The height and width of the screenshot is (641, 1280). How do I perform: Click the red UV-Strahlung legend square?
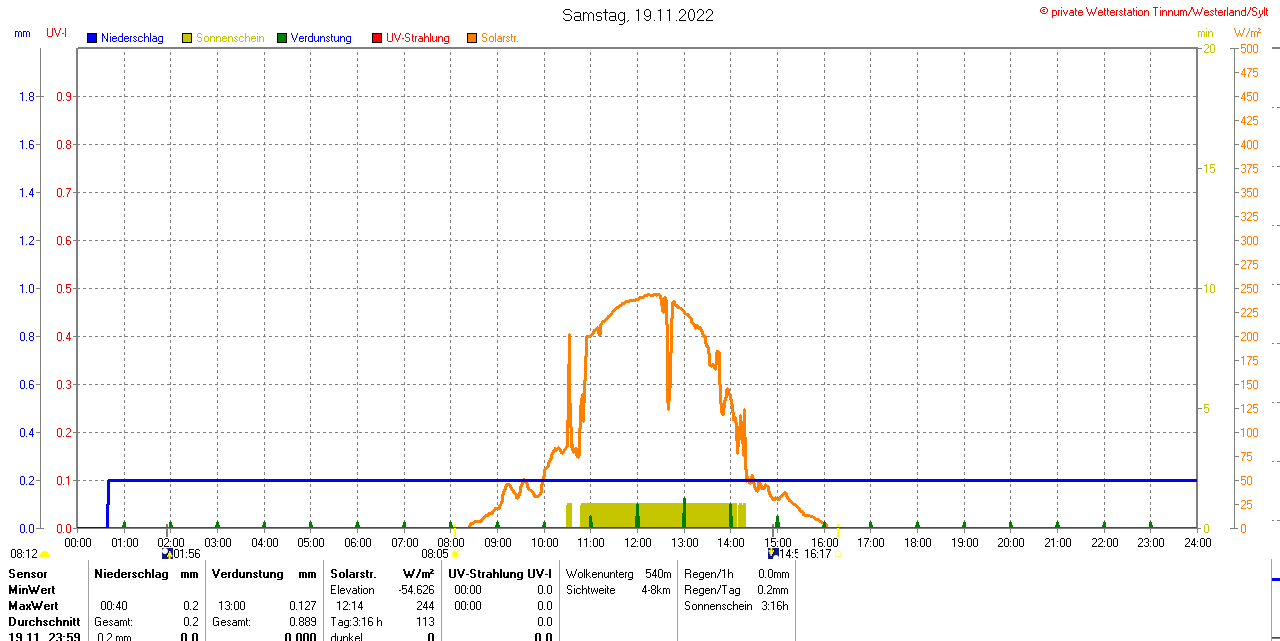pyautogui.click(x=377, y=38)
